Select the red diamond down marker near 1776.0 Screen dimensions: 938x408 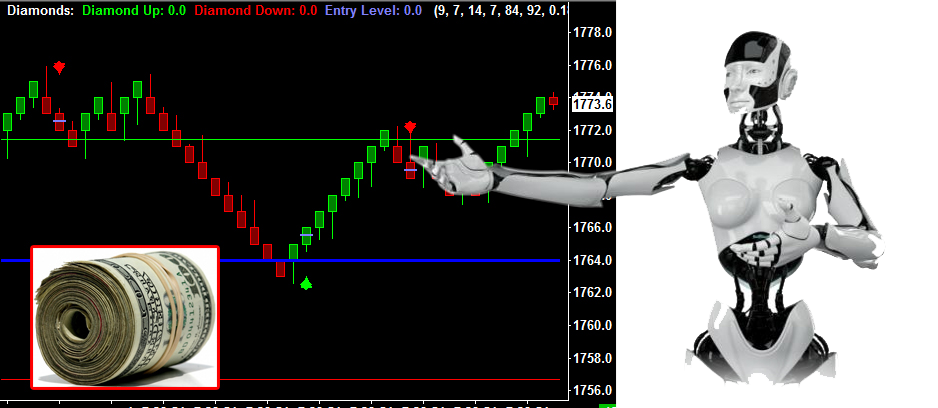pyautogui.click(x=59, y=67)
